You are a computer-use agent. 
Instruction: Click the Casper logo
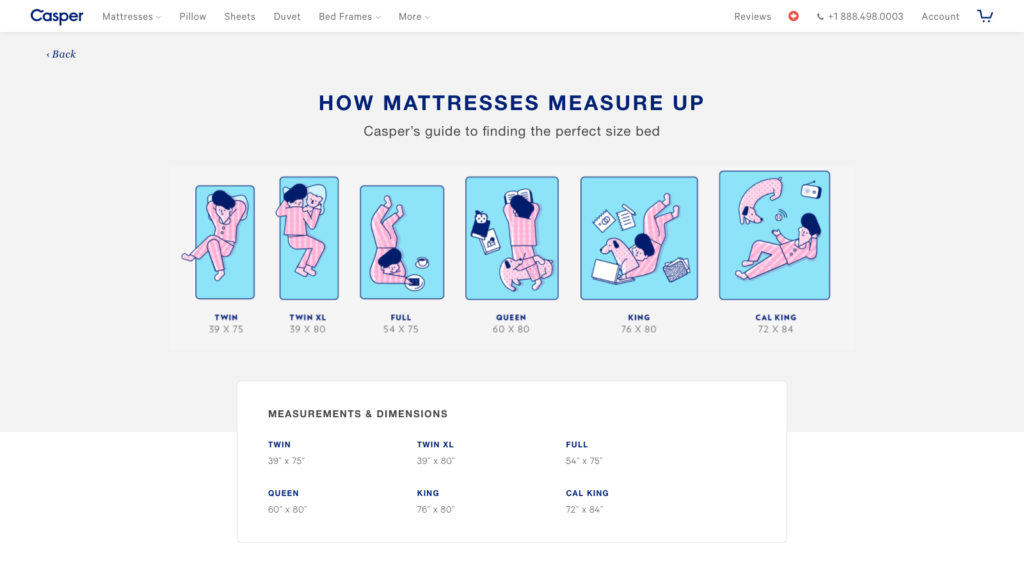[56, 16]
